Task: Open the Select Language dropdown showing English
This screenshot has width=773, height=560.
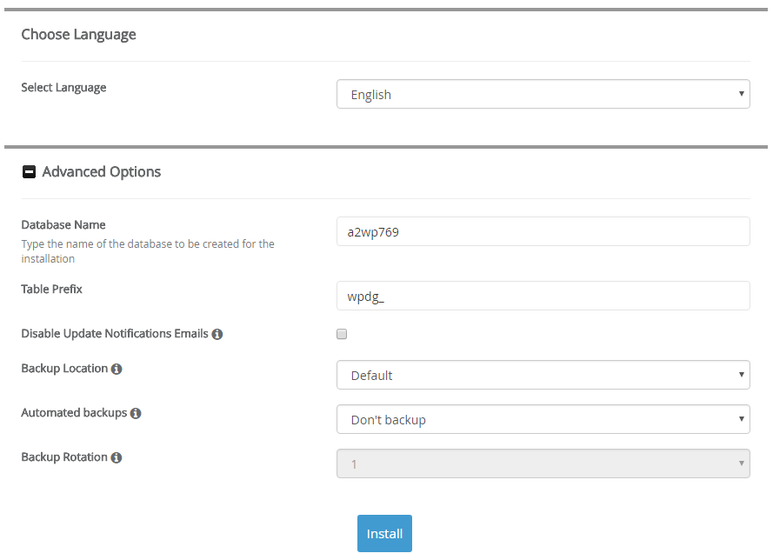Action: (x=543, y=95)
